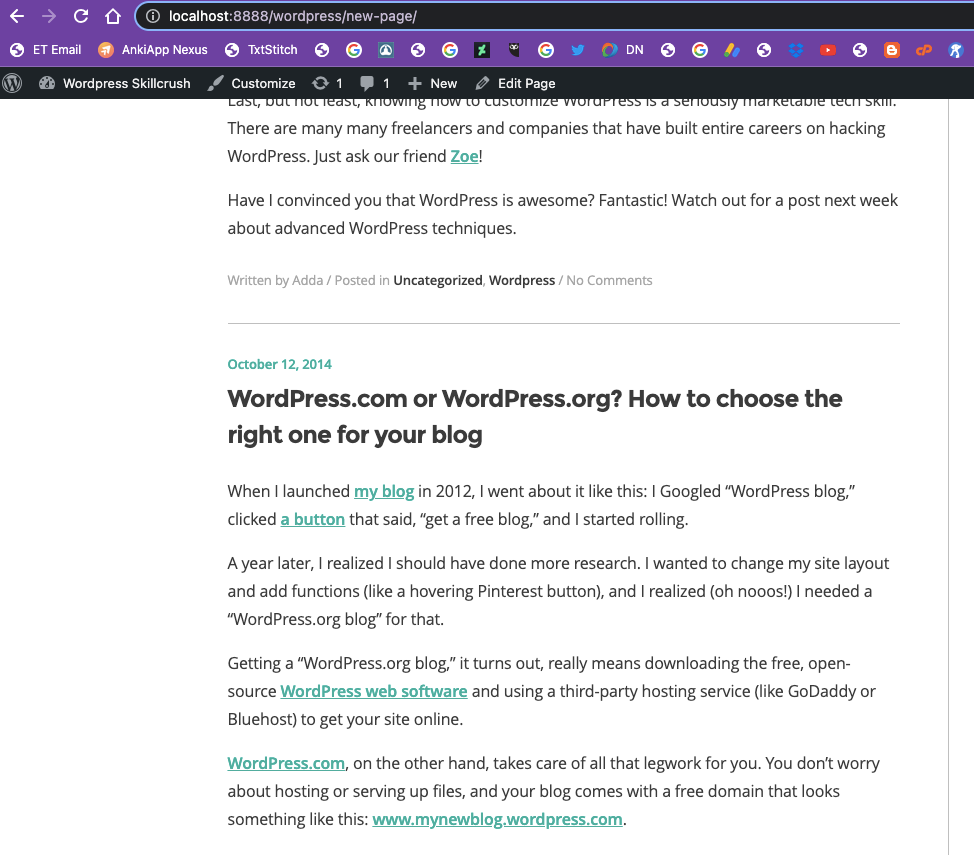Image resolution: width=974 pixels, height=855 pixels.
Task: Go back using the browser back arrow
Action: pyautogui.click(x=17, y=16)
